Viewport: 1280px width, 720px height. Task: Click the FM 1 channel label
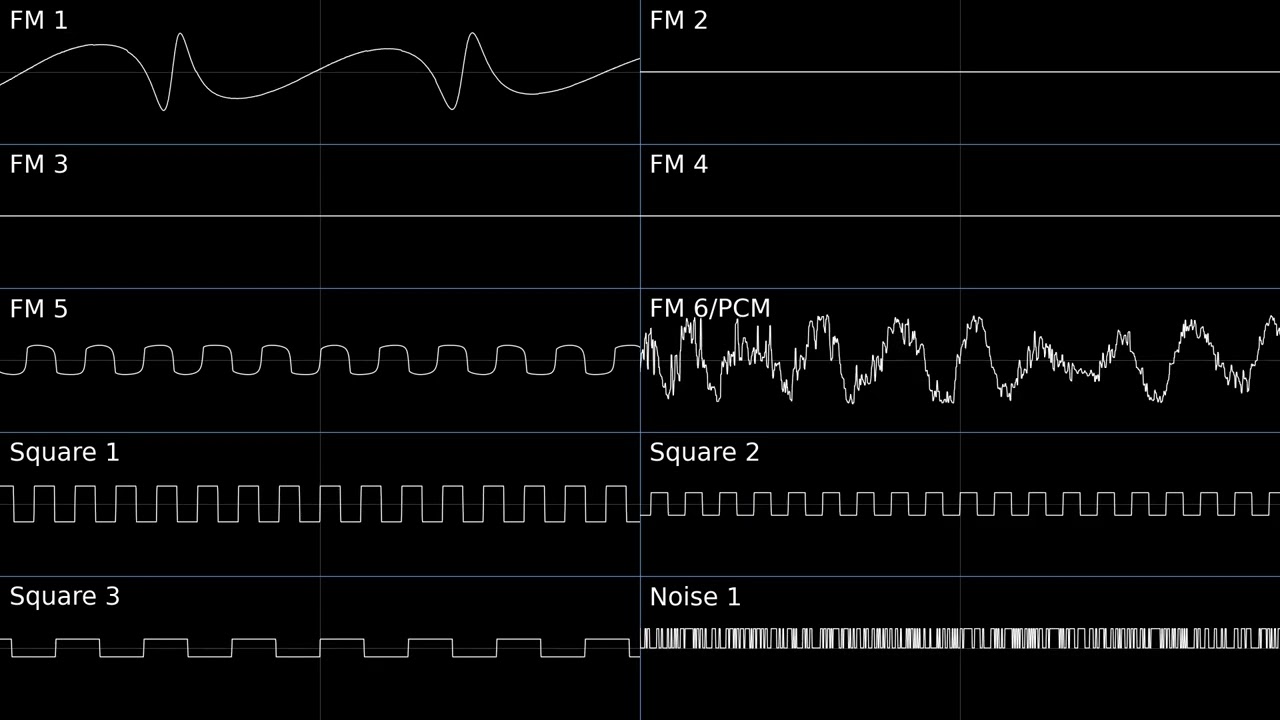(39, 21)
